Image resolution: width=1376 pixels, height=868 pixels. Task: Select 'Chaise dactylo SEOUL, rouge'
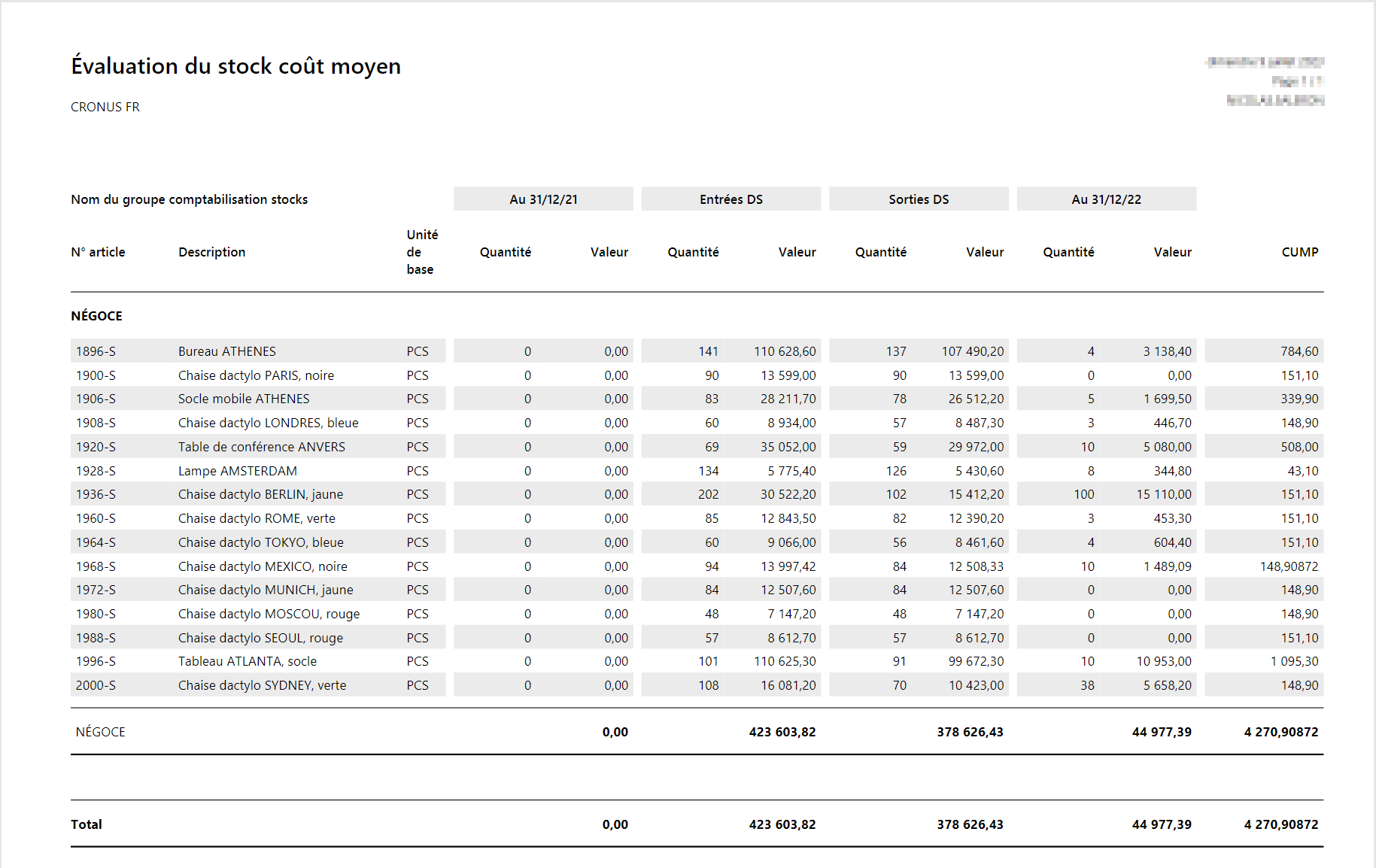tap(260, 638)
